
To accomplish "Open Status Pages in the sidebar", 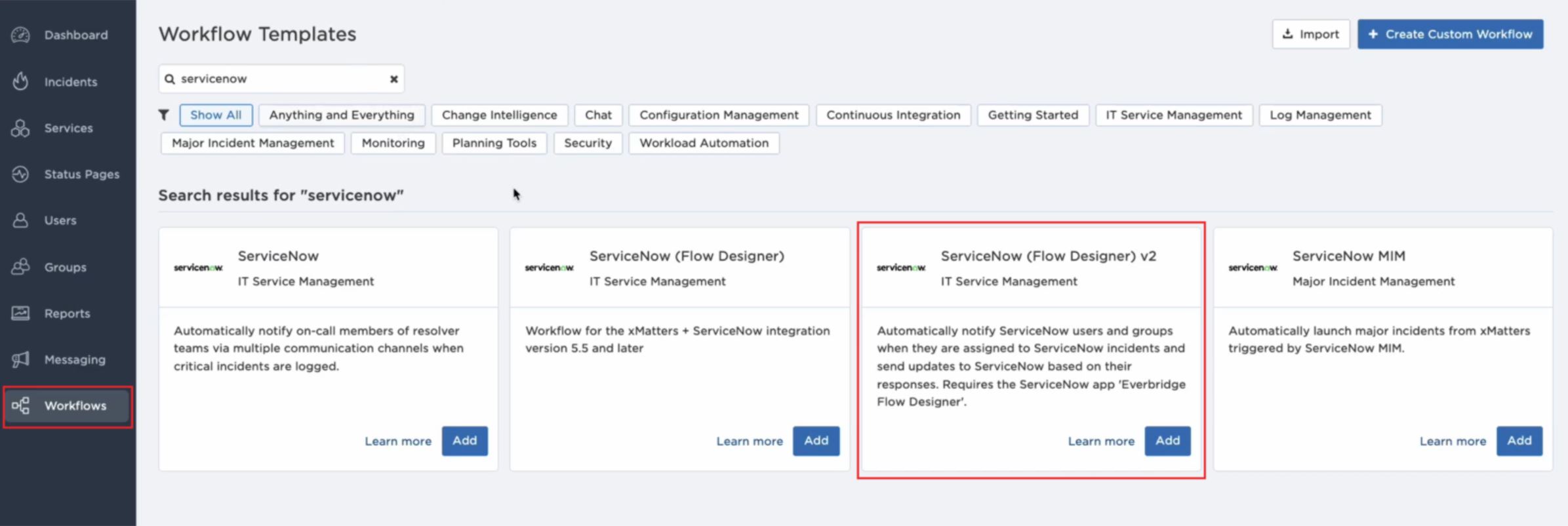I will (68, 174).
